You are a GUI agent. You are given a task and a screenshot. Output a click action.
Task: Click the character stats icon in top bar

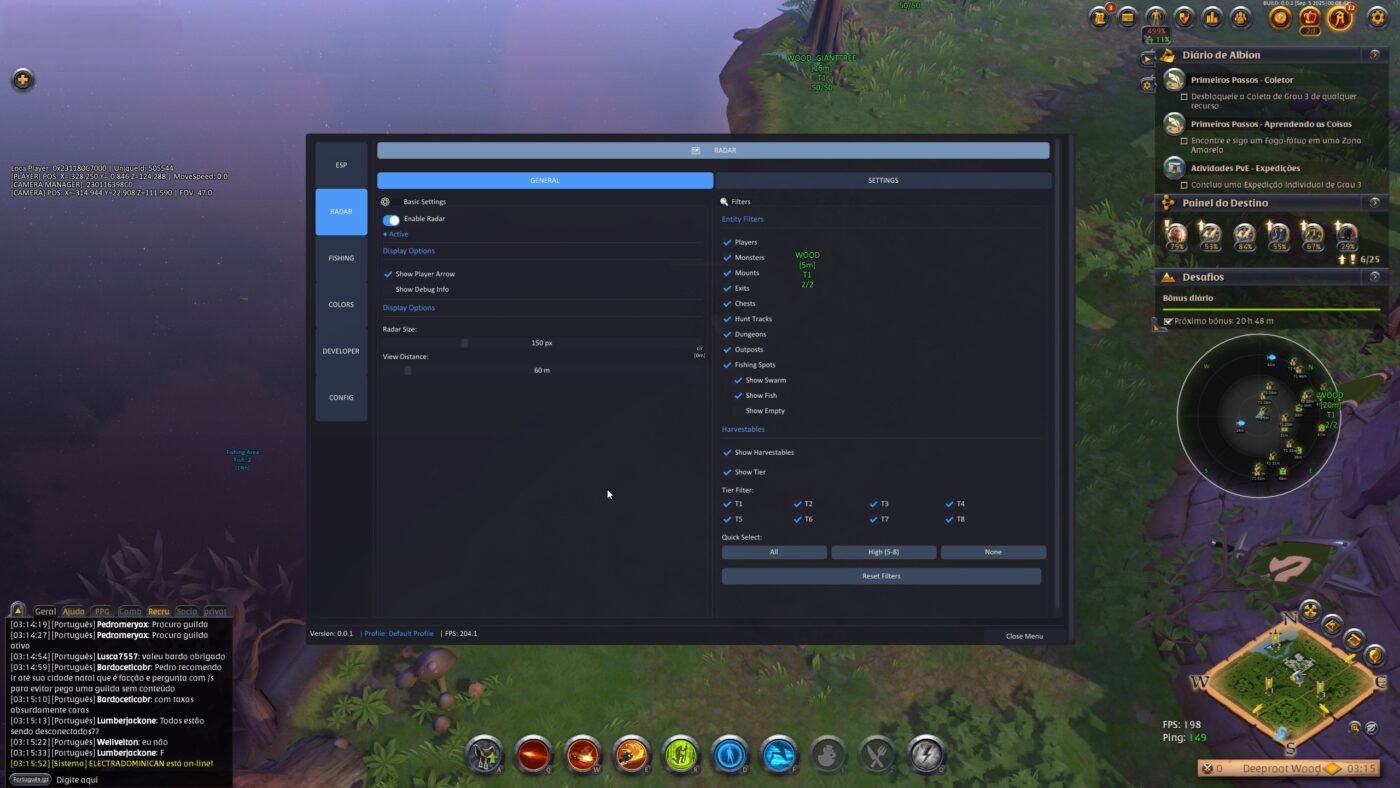[x=1156, y=17]
